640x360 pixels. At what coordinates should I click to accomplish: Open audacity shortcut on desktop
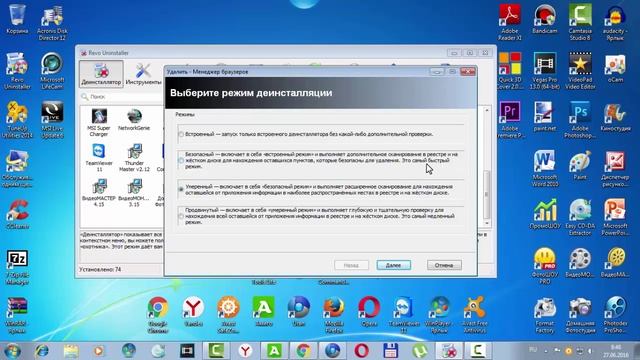[615, 22]
